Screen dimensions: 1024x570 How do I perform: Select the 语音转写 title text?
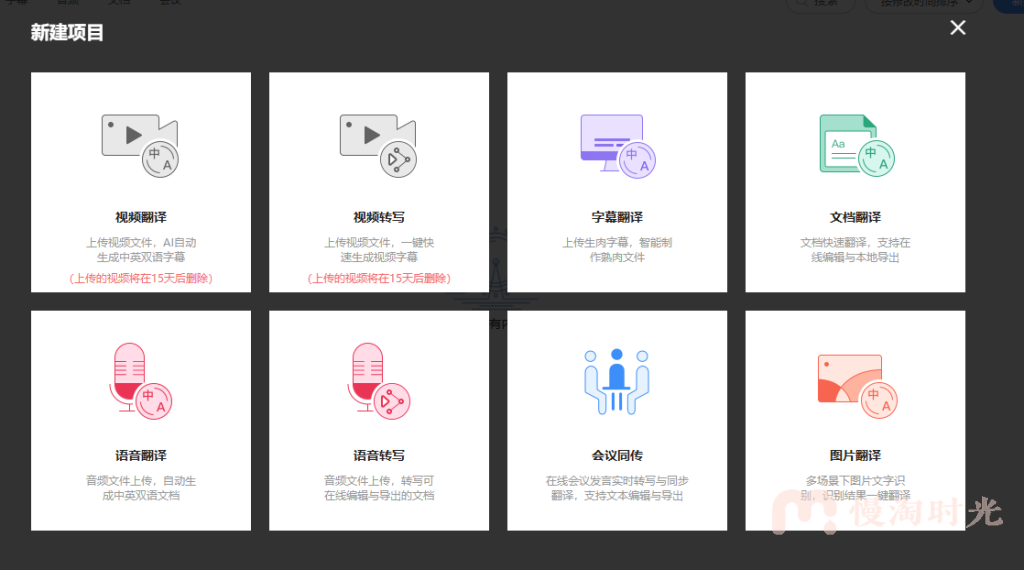coord(379,456)
